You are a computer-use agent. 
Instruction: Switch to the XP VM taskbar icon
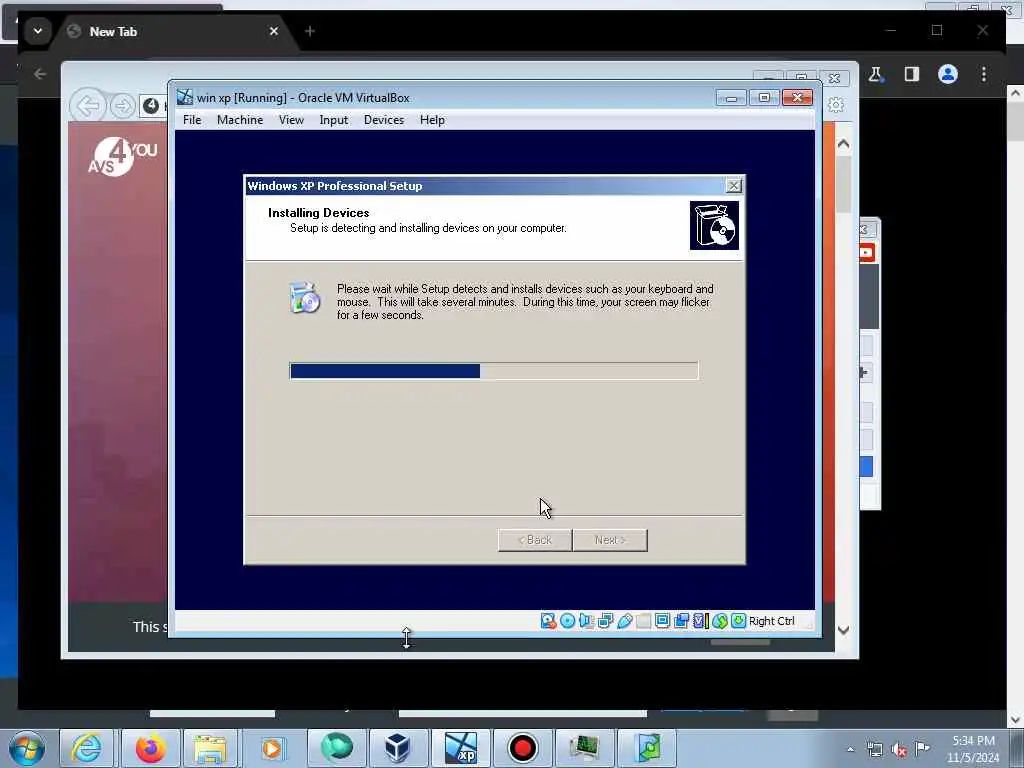[461, 748]
